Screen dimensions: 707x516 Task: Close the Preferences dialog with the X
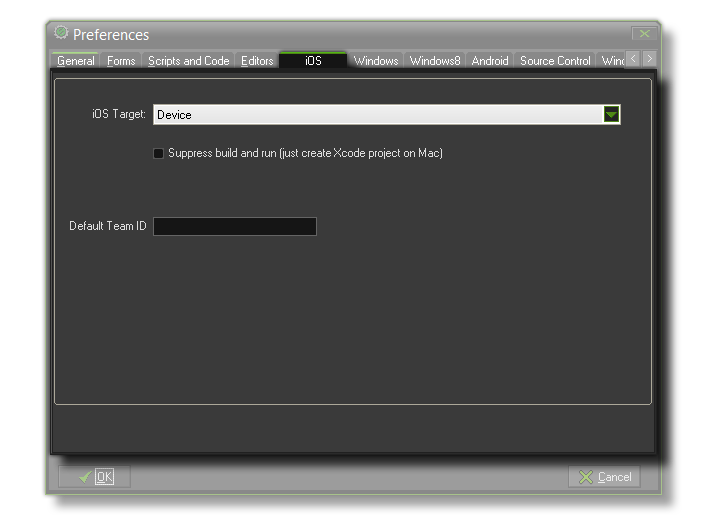coord(644,34)
